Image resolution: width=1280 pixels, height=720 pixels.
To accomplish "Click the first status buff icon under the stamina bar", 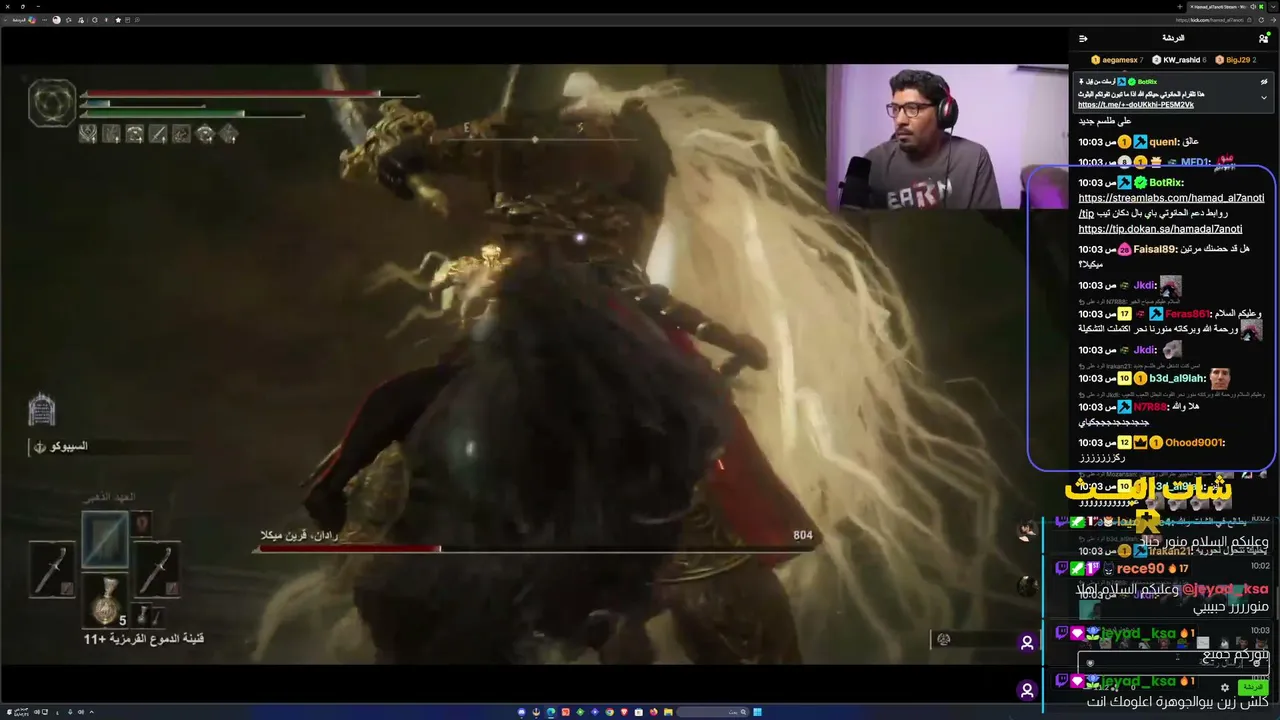I will click(x=88, y=134).
